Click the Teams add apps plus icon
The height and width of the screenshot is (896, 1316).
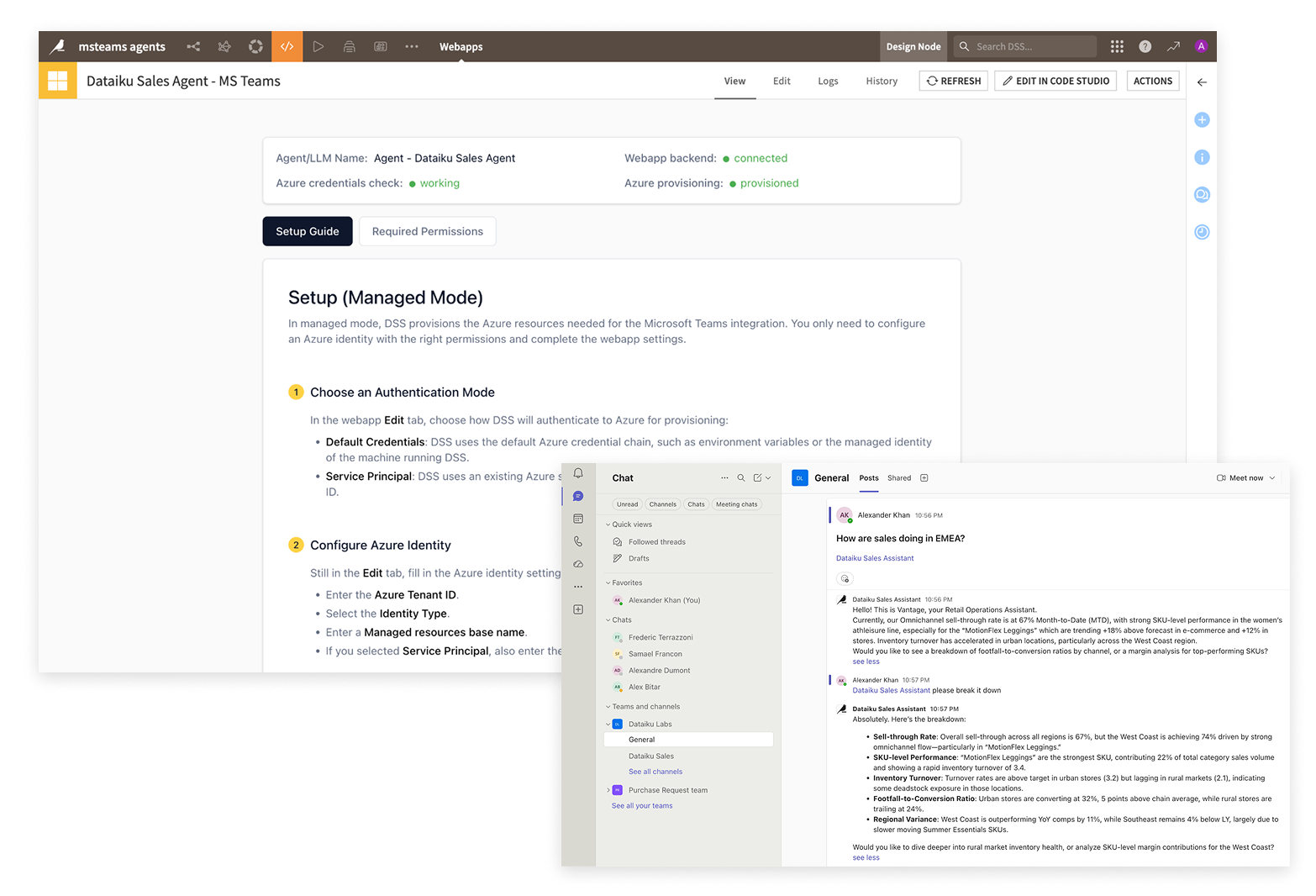click(578, 609)
